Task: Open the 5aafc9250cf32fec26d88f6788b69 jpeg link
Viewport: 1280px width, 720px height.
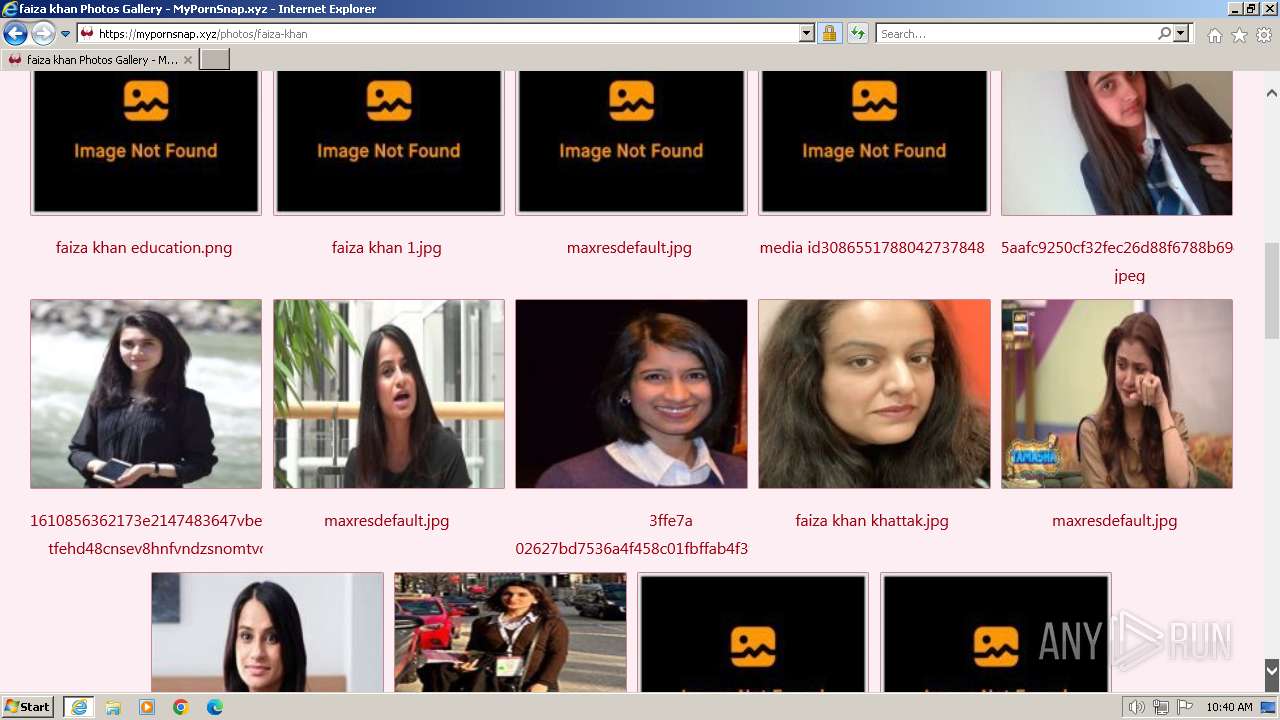Action: tap(1117, 261)
